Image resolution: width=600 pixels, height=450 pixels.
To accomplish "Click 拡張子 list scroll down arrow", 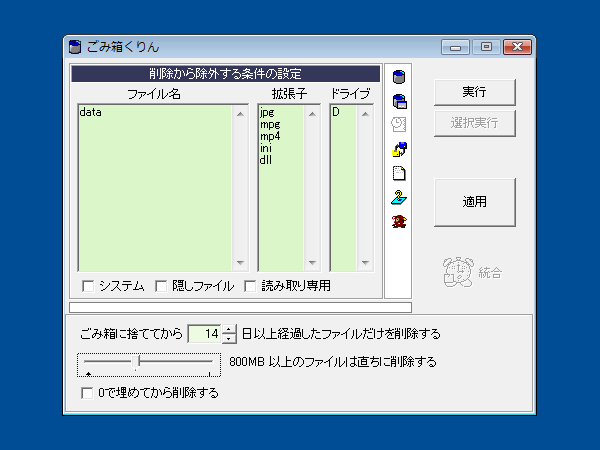I will (x=312, y=262).
